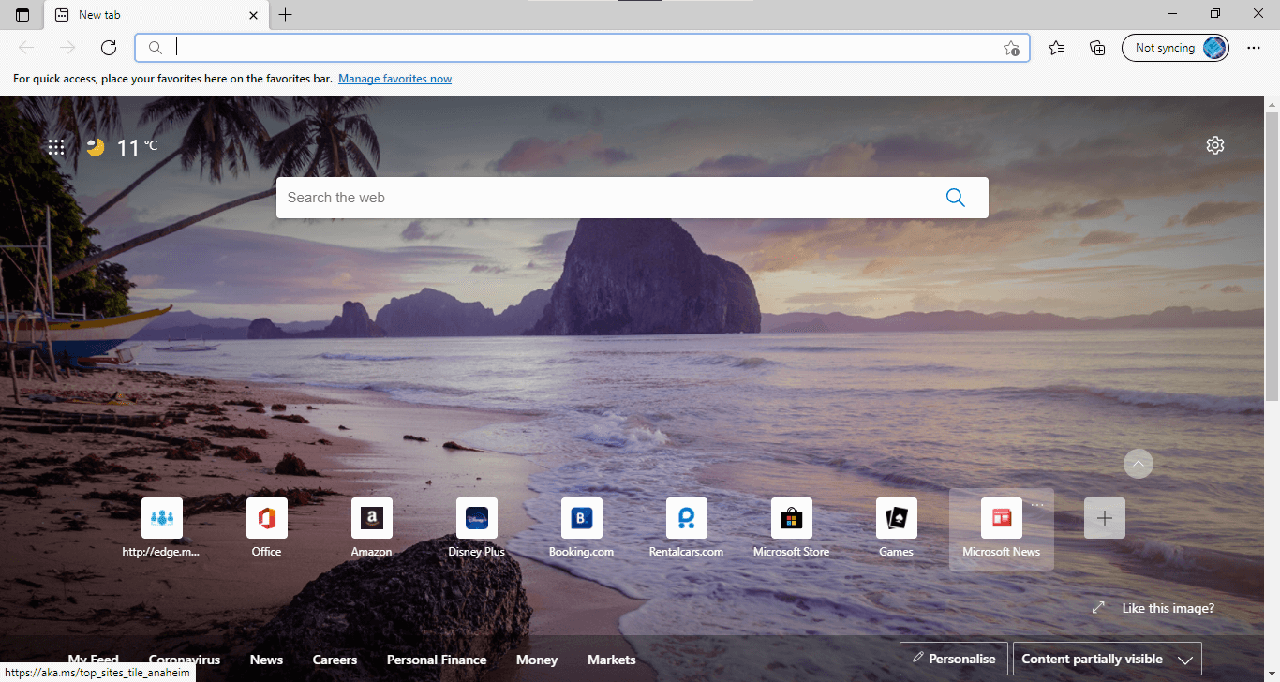Switch to the Markets feed tab
The height and width of the screenshot is (682, 1280).
(611, 660)
